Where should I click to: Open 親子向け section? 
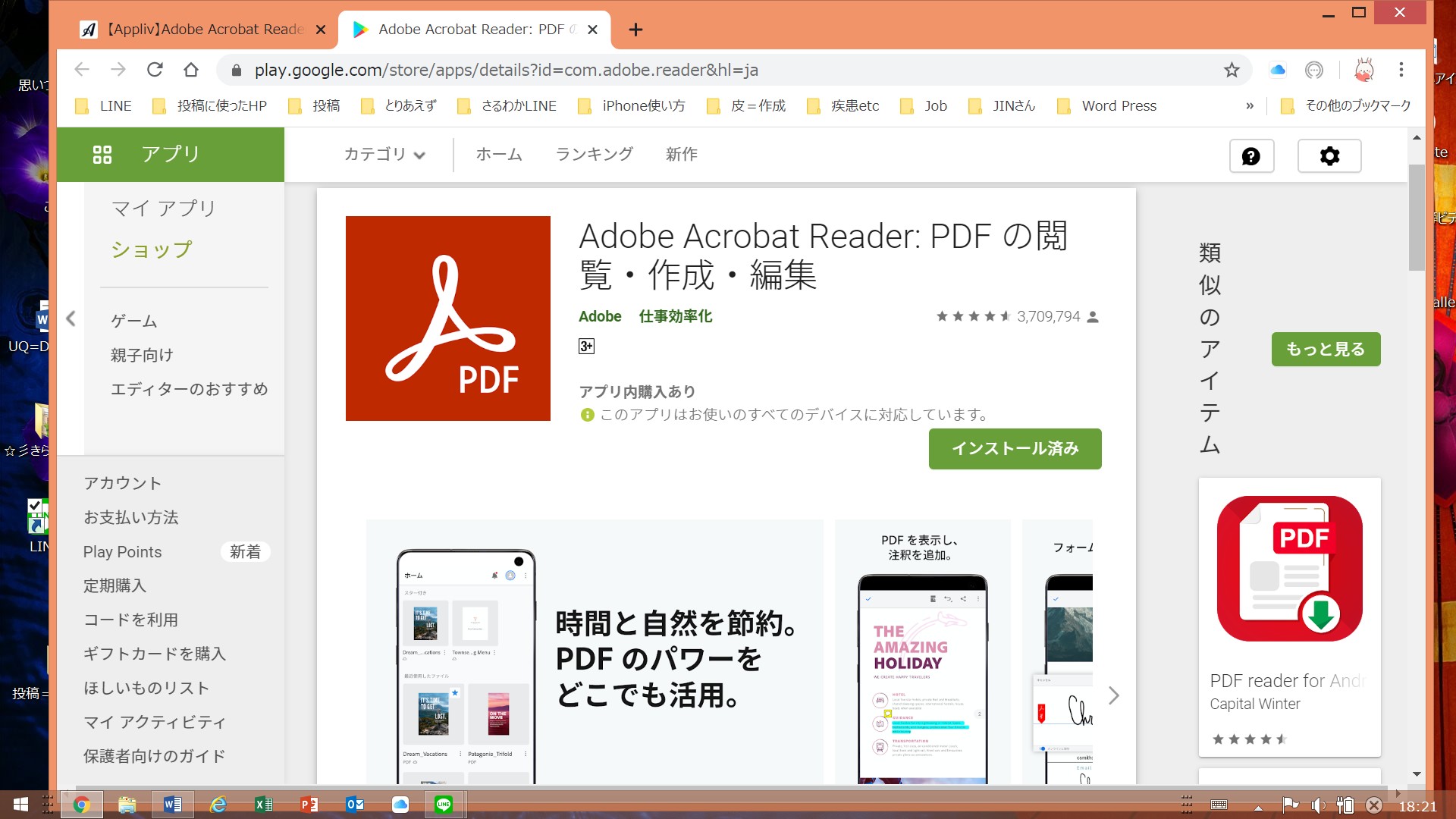pyautogui.click(x=142, y=355)
